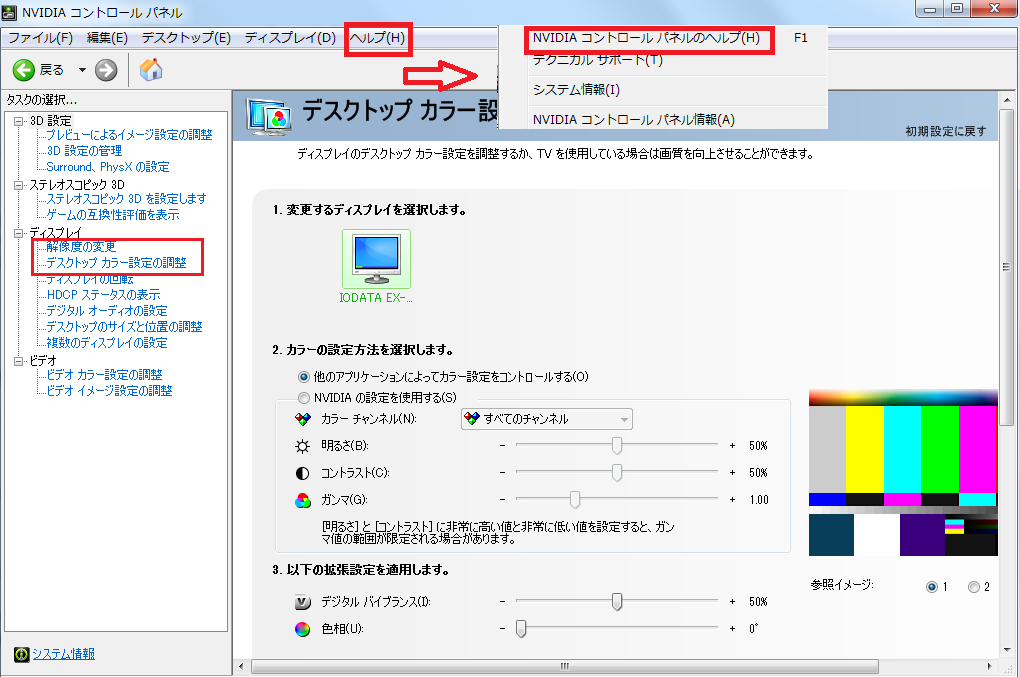The image size is (1020, 677).
Task: Click the color bars reference image
Action: point(903,473)
